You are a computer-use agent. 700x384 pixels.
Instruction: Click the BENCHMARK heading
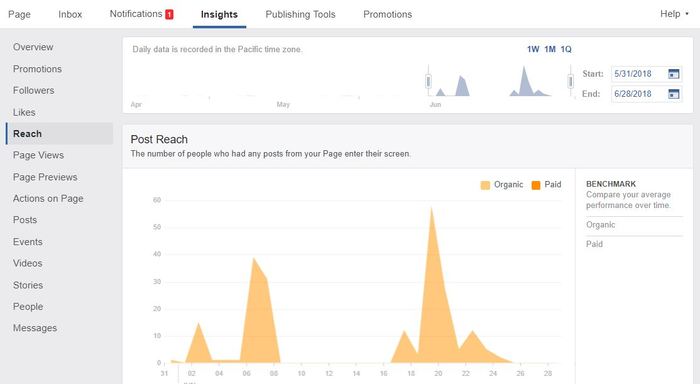pos(611,184)
